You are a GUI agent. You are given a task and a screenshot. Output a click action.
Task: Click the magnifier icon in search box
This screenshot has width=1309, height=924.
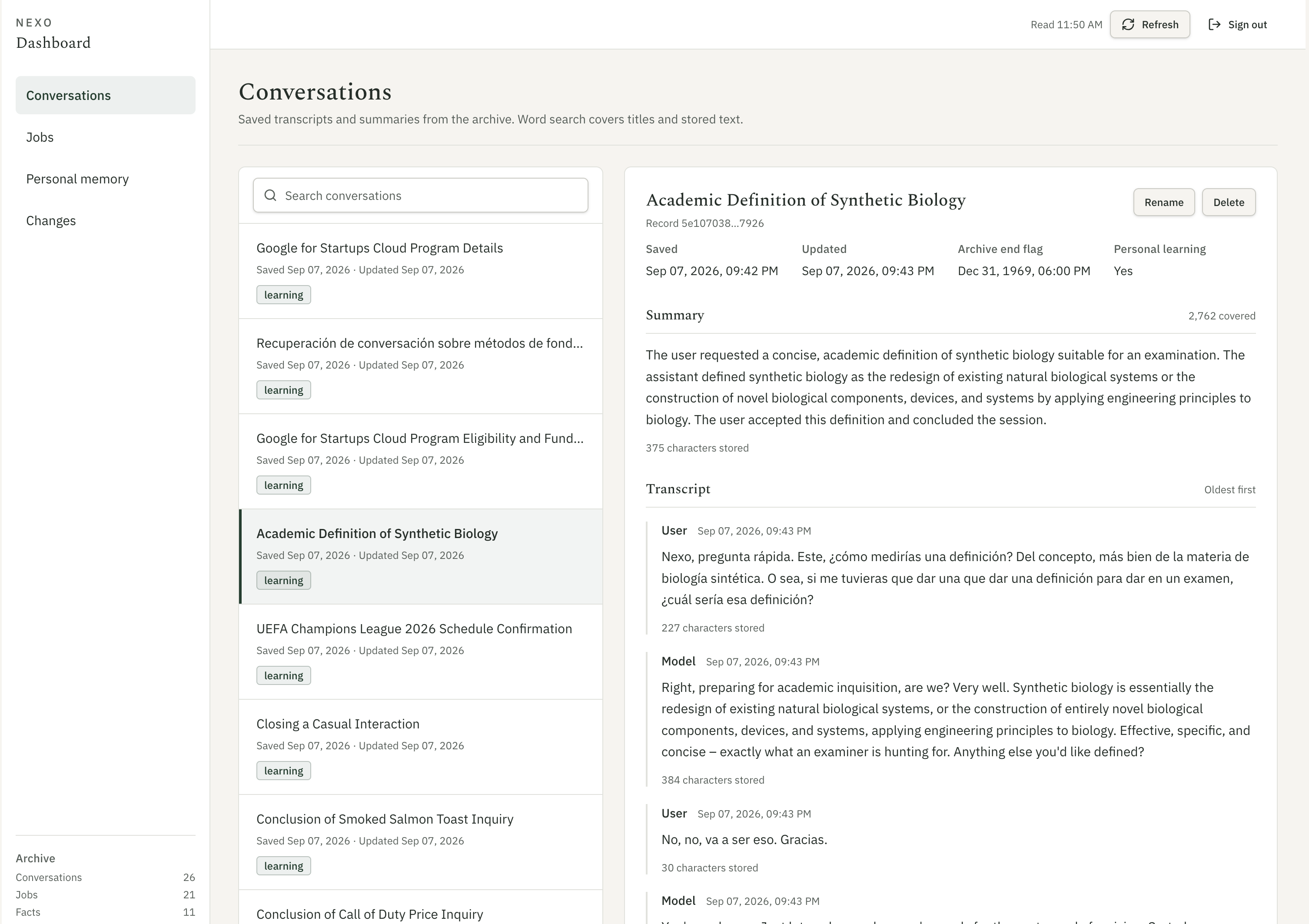(271, 196)
